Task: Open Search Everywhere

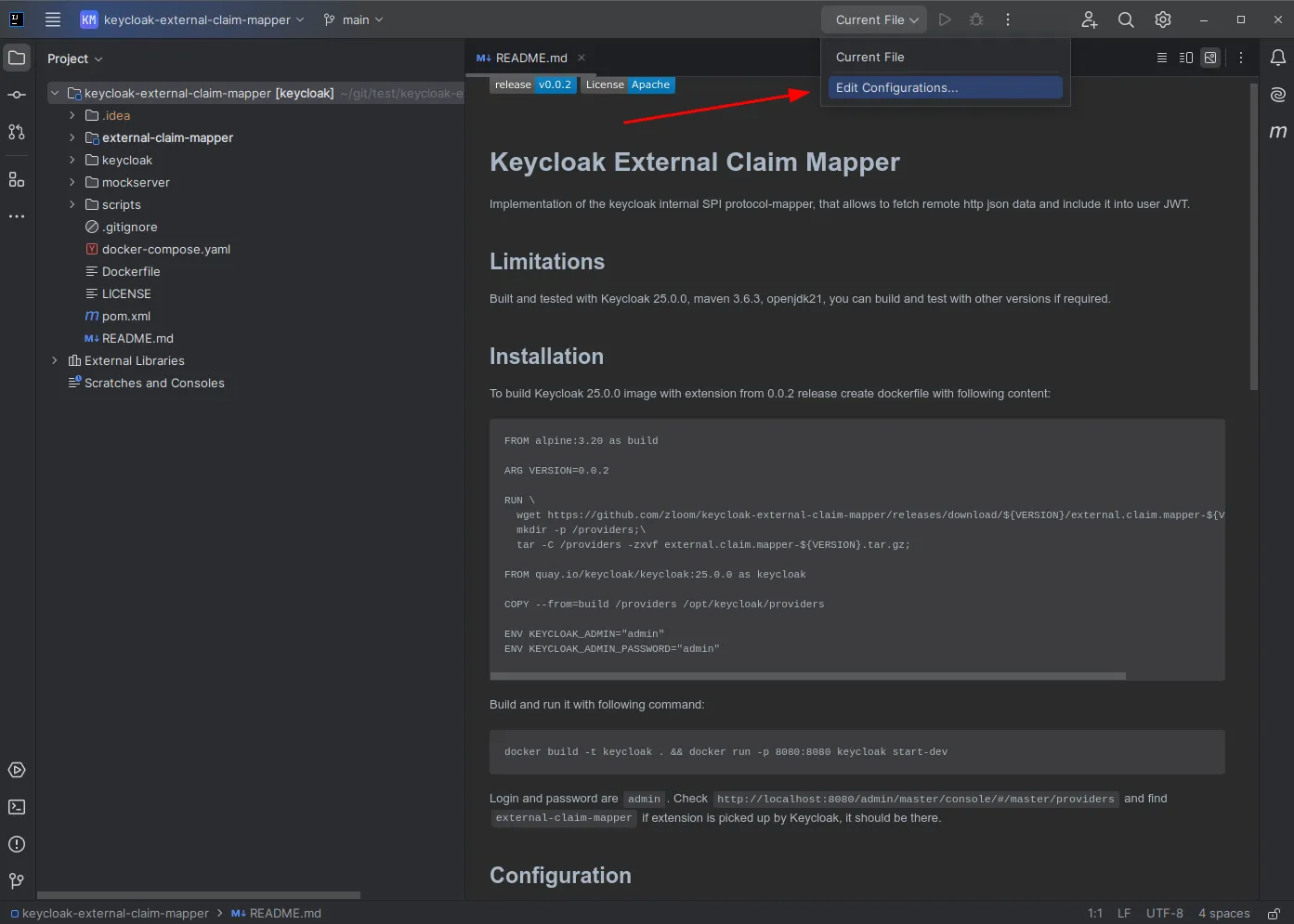Action: coord(1125,19)
